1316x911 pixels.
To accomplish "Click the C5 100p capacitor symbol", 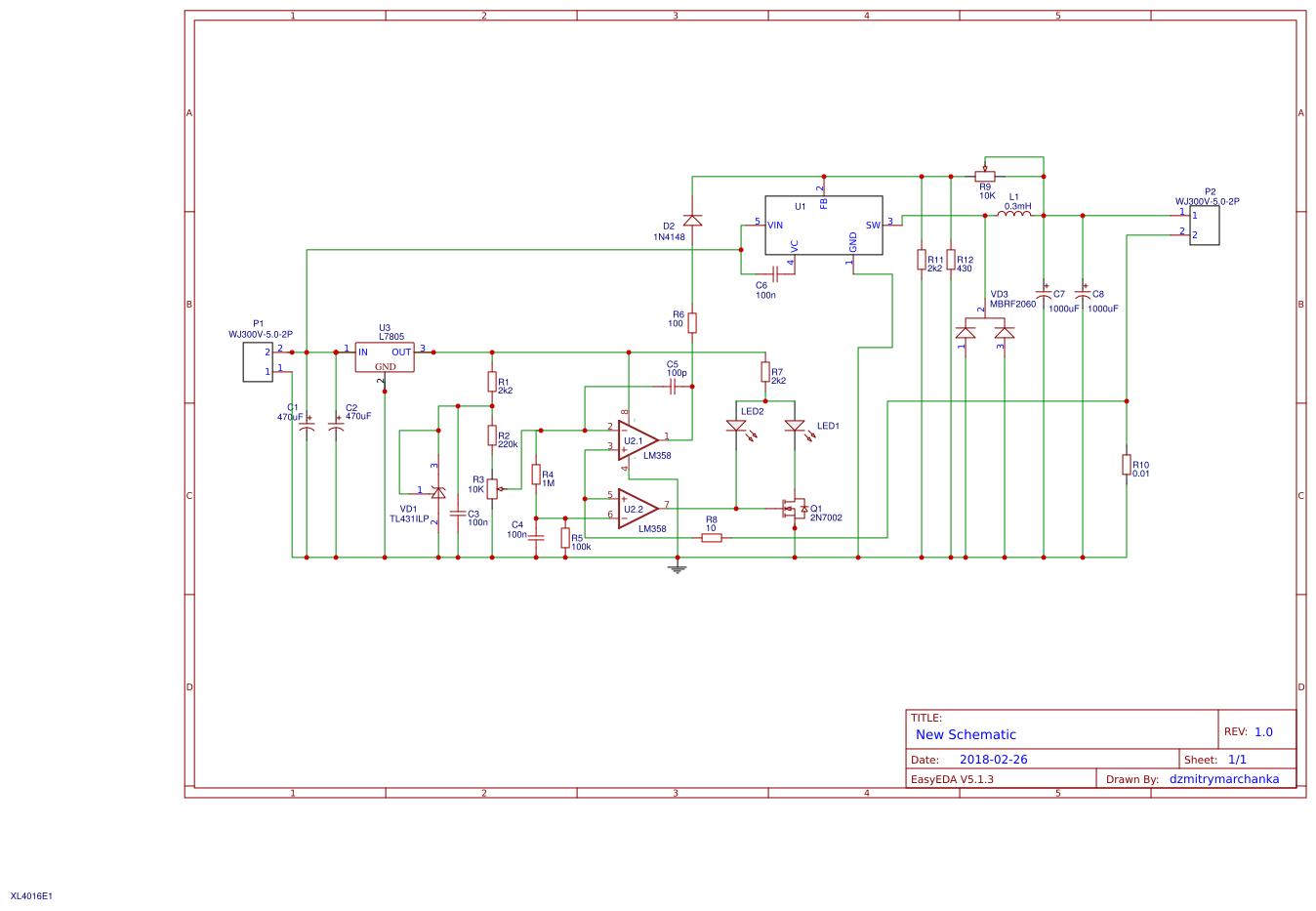I will point(673,387).
